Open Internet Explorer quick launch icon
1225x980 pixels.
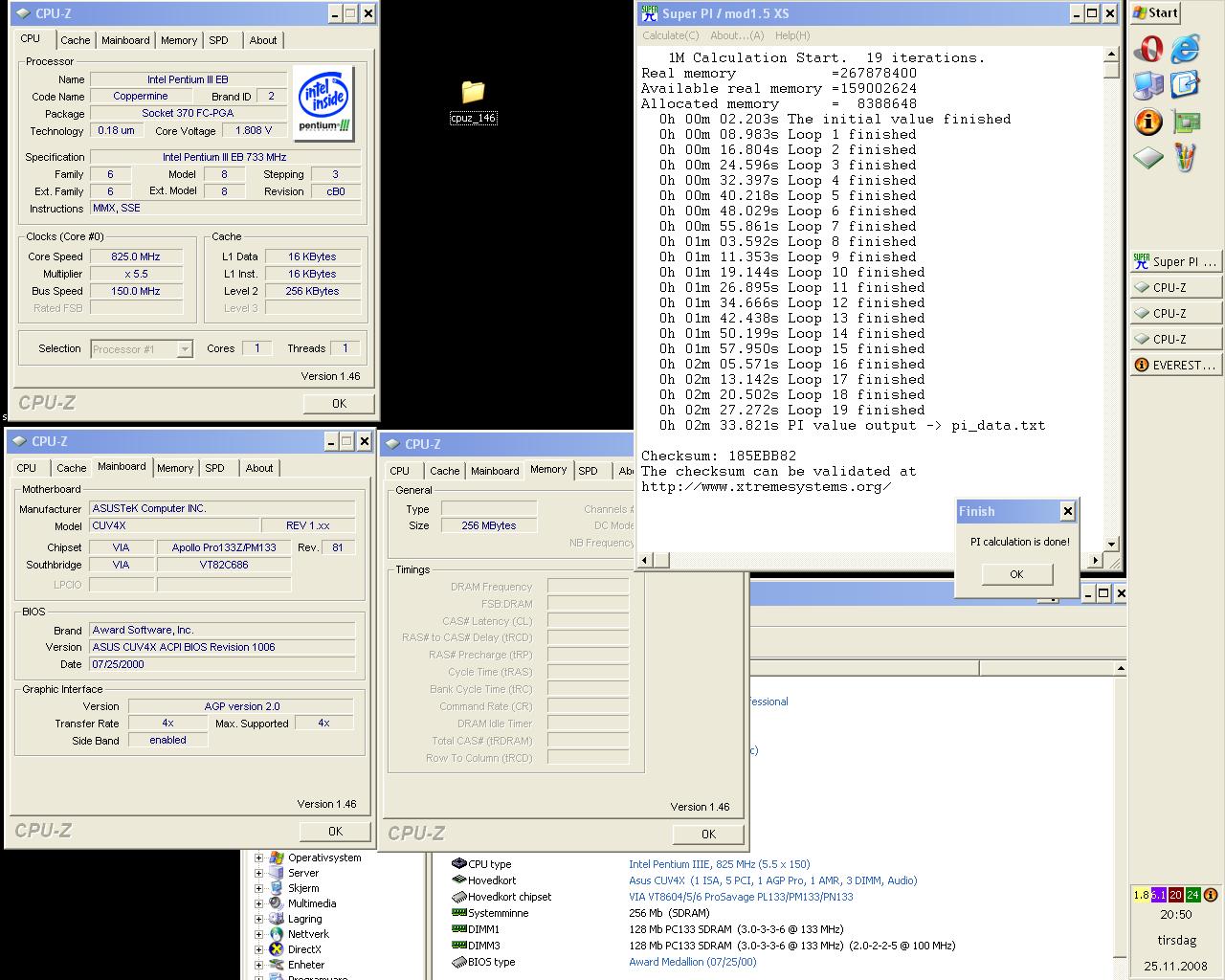click(1185, 49)
